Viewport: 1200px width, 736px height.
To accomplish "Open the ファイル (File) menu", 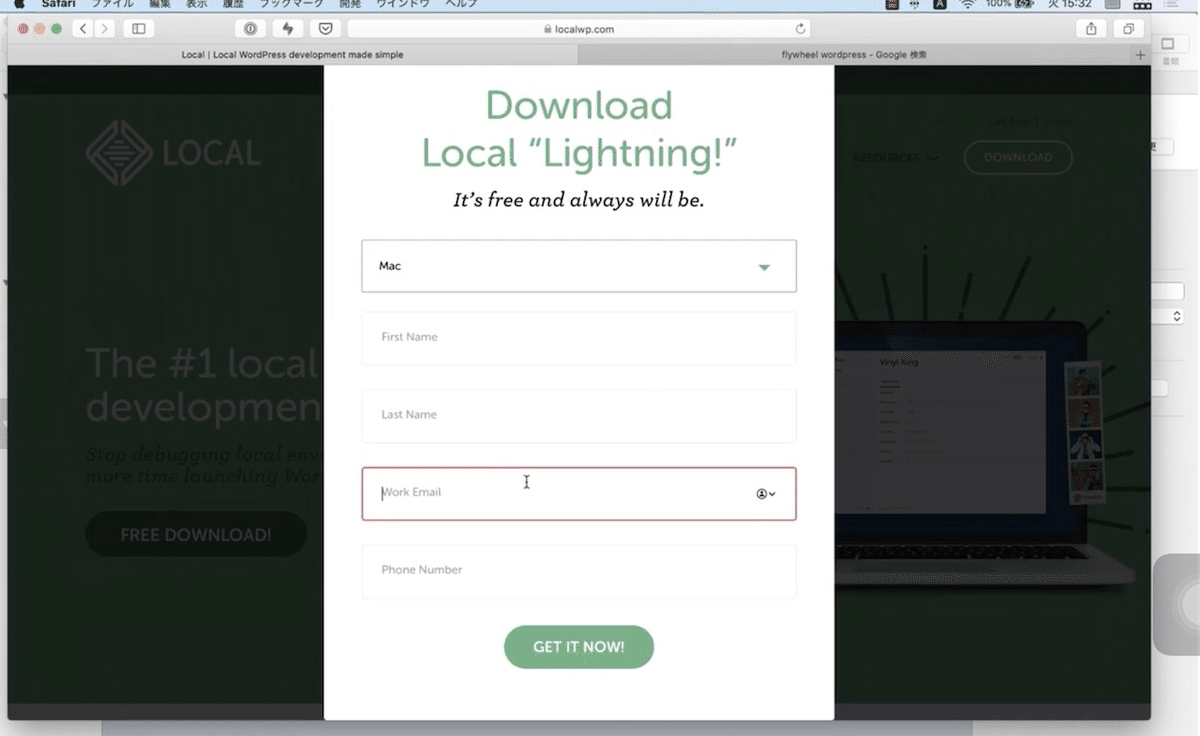I will 112,4.
